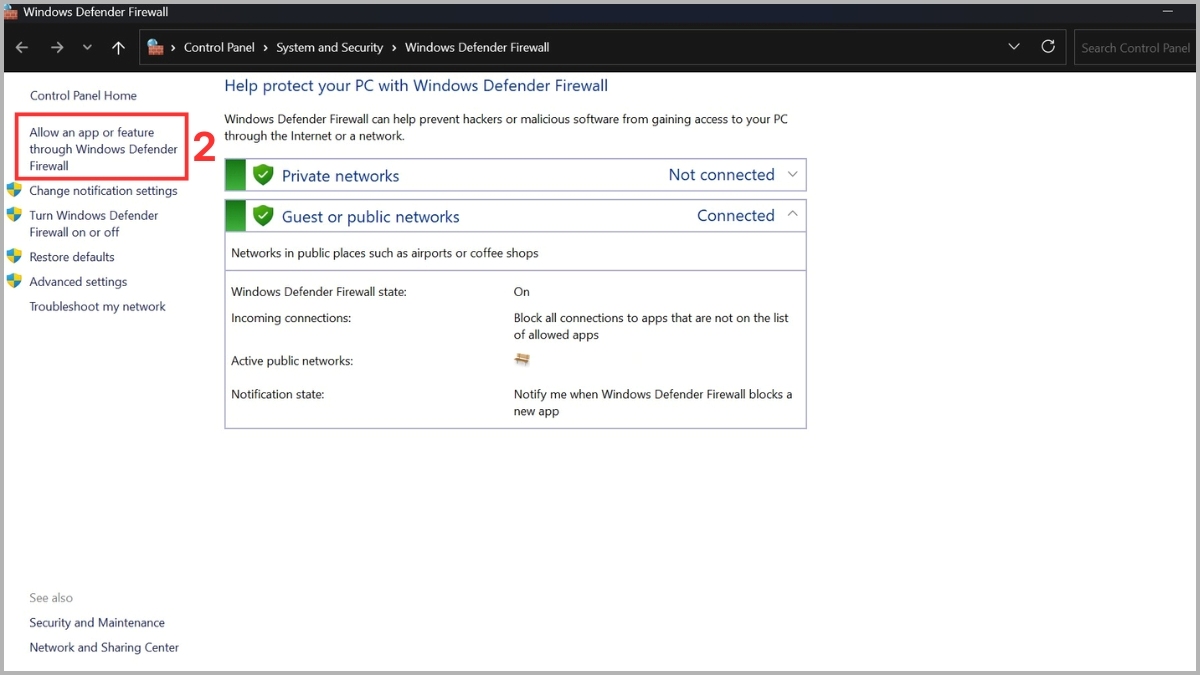Screen dimensions: 1200x675
Task: Open Change notification settings link
Action: click(x=103, y=191)
